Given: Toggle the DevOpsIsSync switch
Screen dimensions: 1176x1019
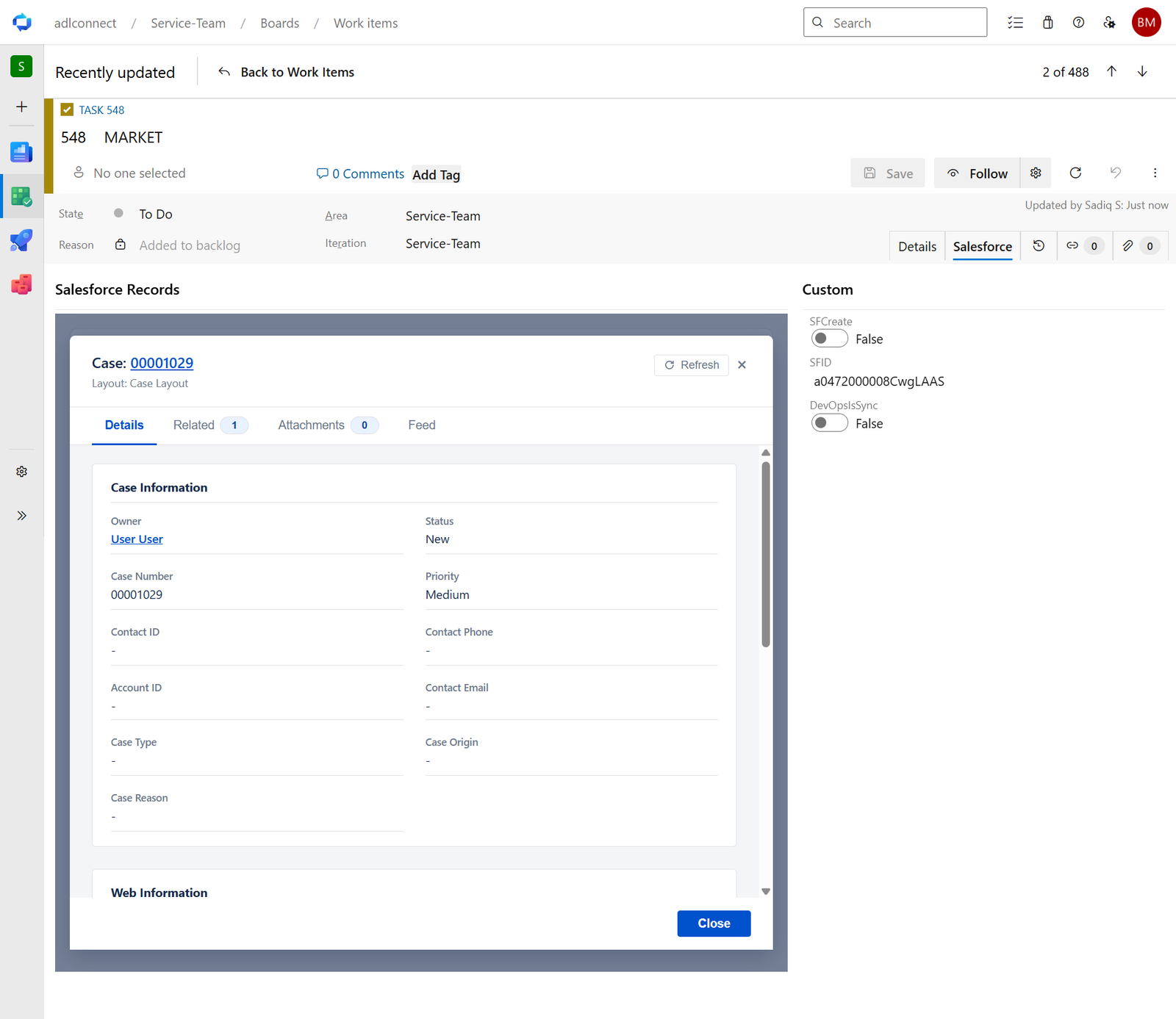Looking at the screenshot, I should point(829,423).
